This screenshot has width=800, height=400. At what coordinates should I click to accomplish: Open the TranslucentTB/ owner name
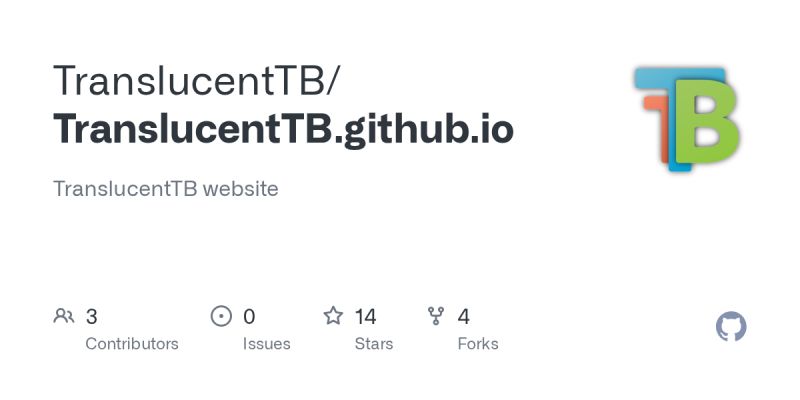[x=195, y=81]
